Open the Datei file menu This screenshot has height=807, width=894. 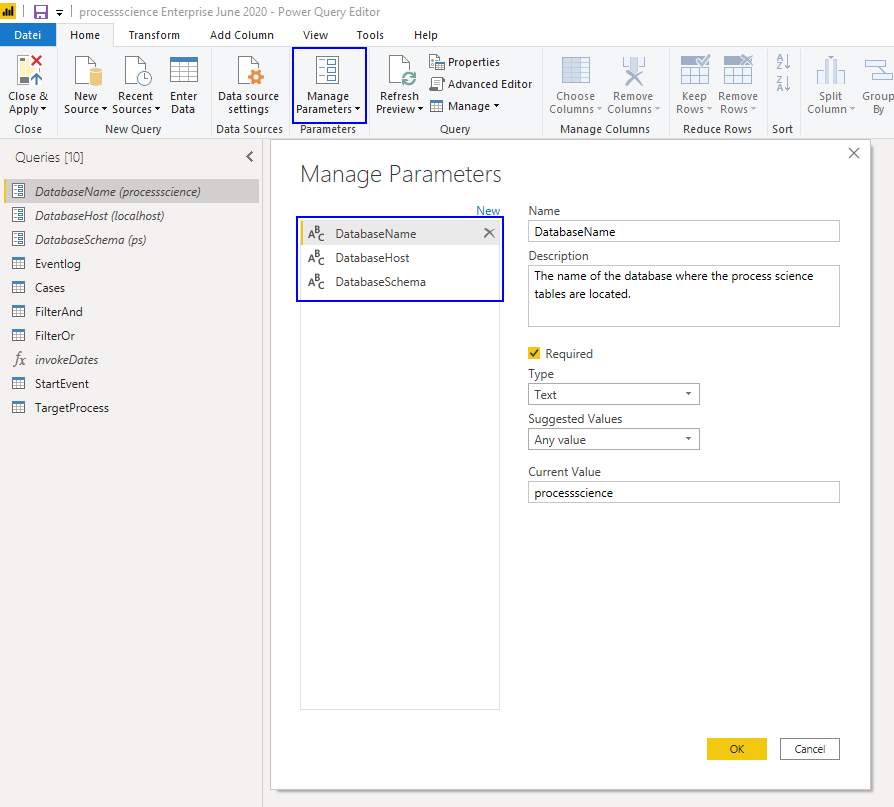click(28, 35)
